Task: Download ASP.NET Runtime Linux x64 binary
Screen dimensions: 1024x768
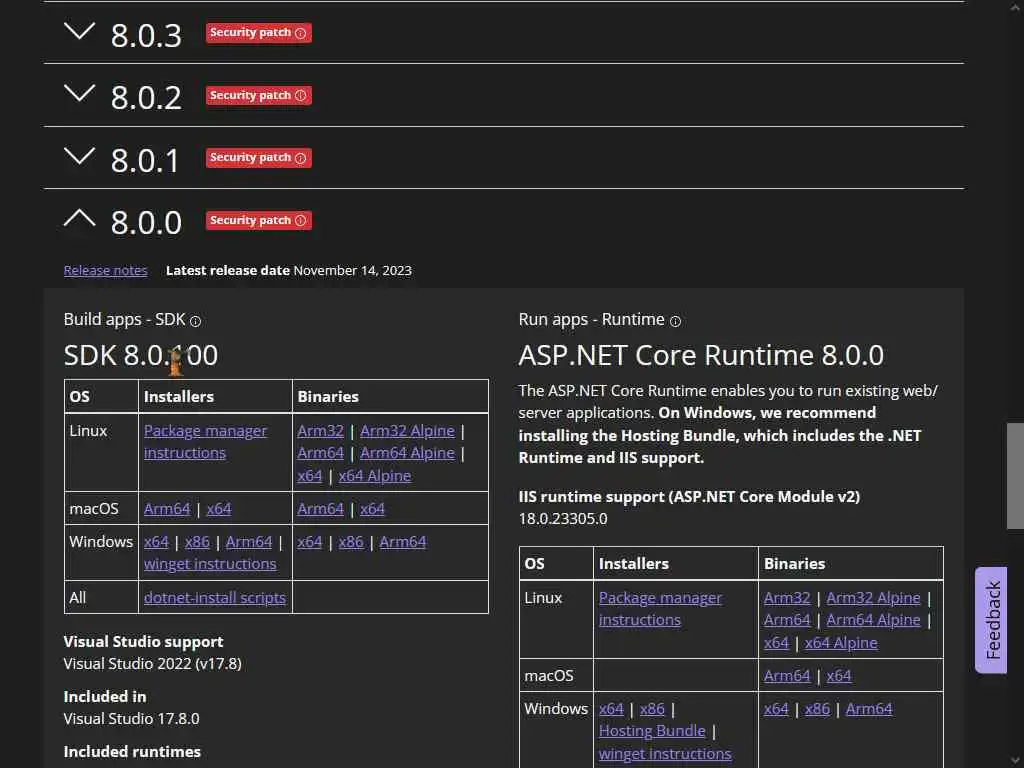Action: (x=776, y=643)
